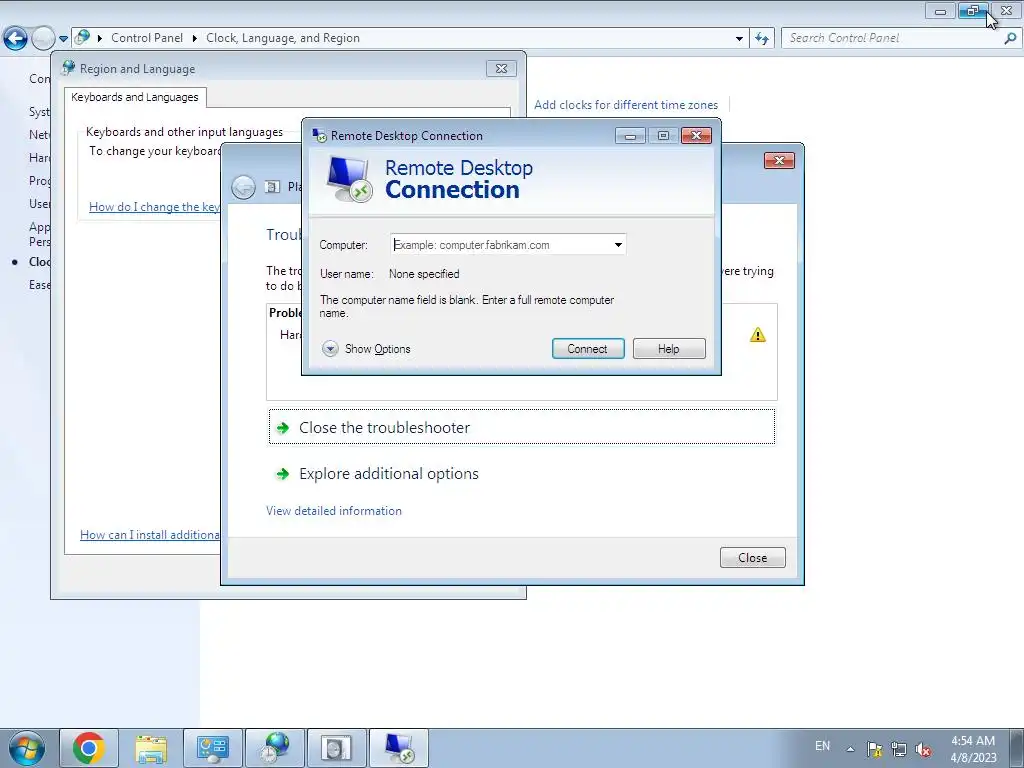Click green arrow beside Explore additional options

[283, 474]
